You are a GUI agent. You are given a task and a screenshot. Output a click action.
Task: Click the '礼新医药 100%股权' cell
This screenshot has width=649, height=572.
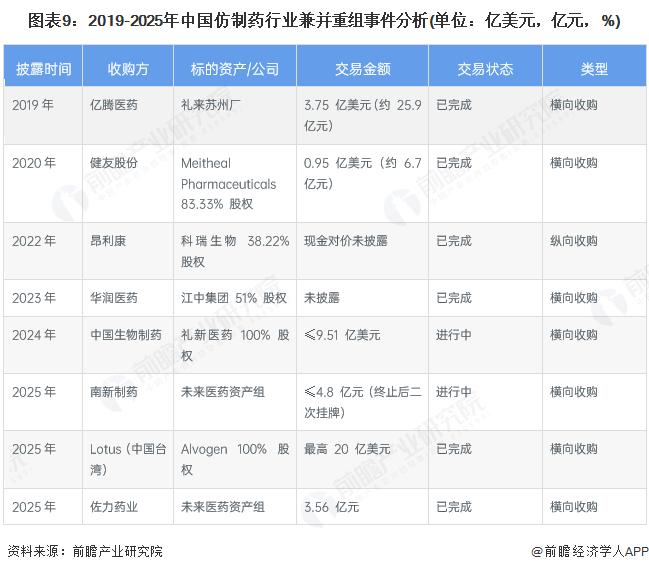tap(235, 345)
